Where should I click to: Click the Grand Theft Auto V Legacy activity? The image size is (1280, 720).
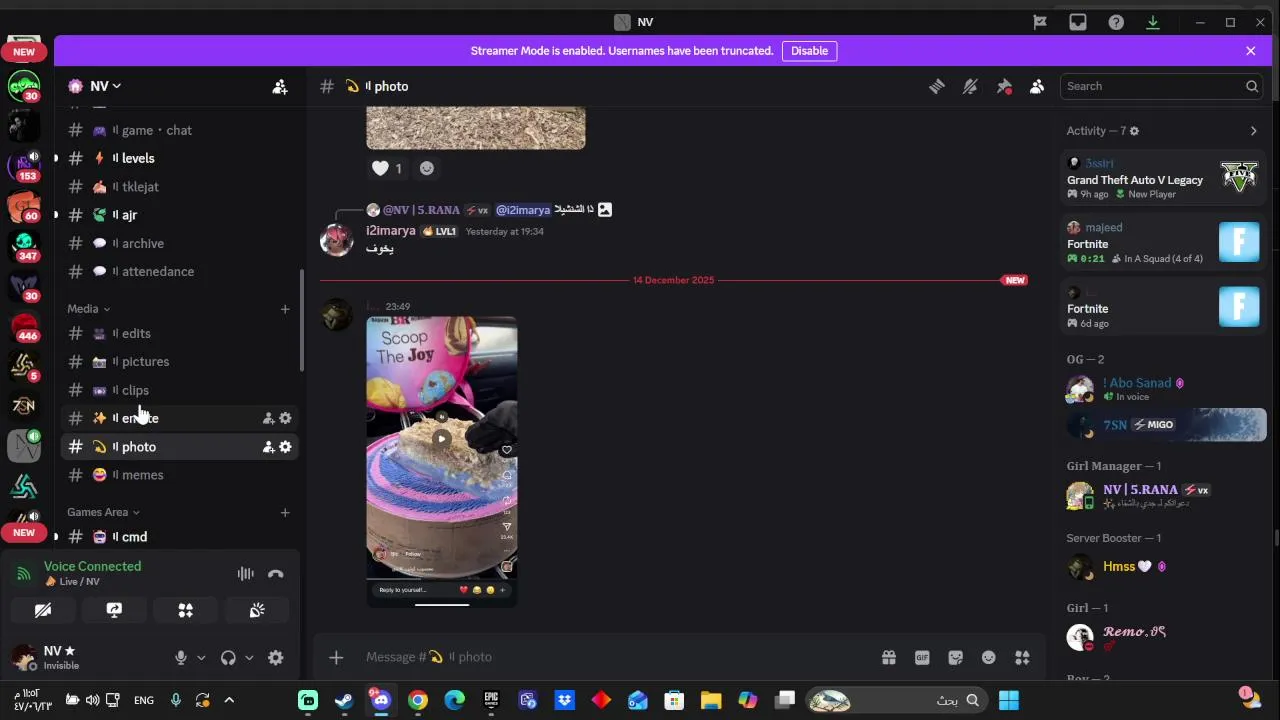tap(1163, 179)
